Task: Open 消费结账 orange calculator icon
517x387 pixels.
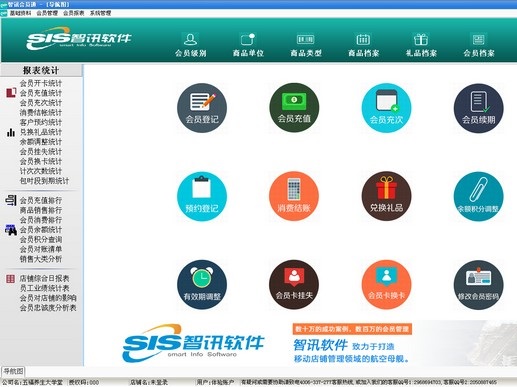Action: tap(294, 196)
